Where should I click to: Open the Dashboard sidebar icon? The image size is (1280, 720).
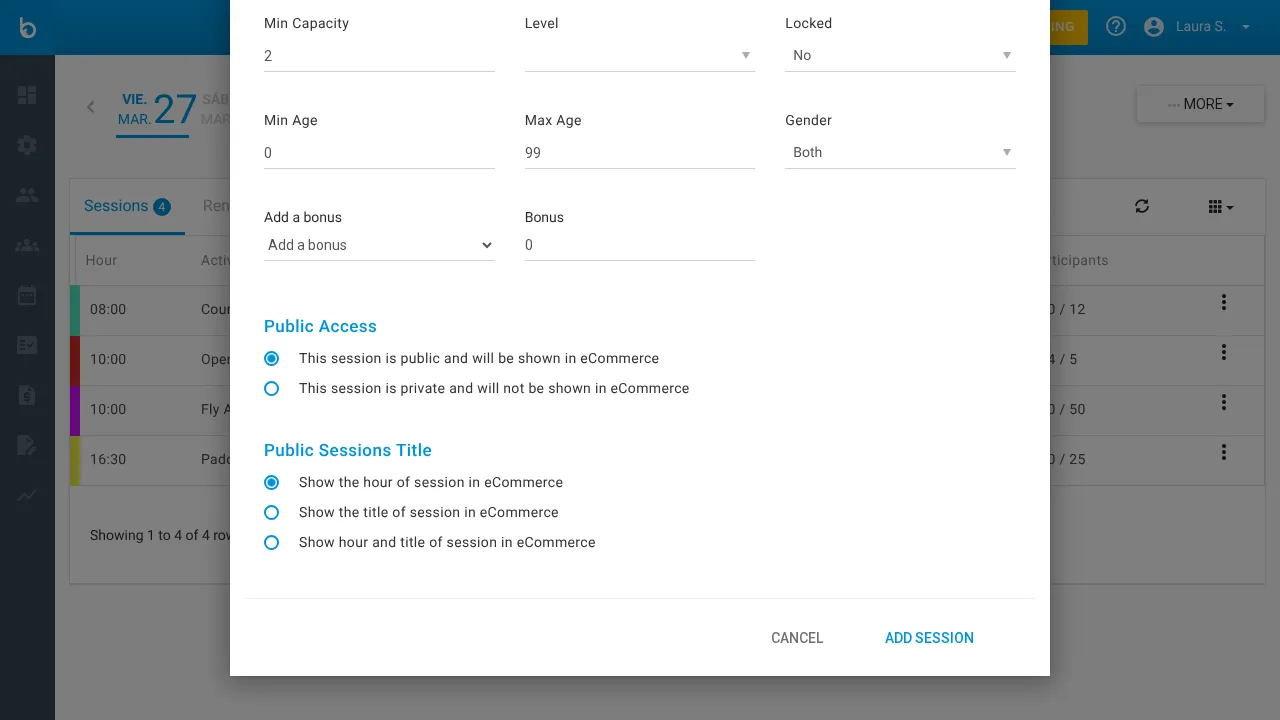27,95
